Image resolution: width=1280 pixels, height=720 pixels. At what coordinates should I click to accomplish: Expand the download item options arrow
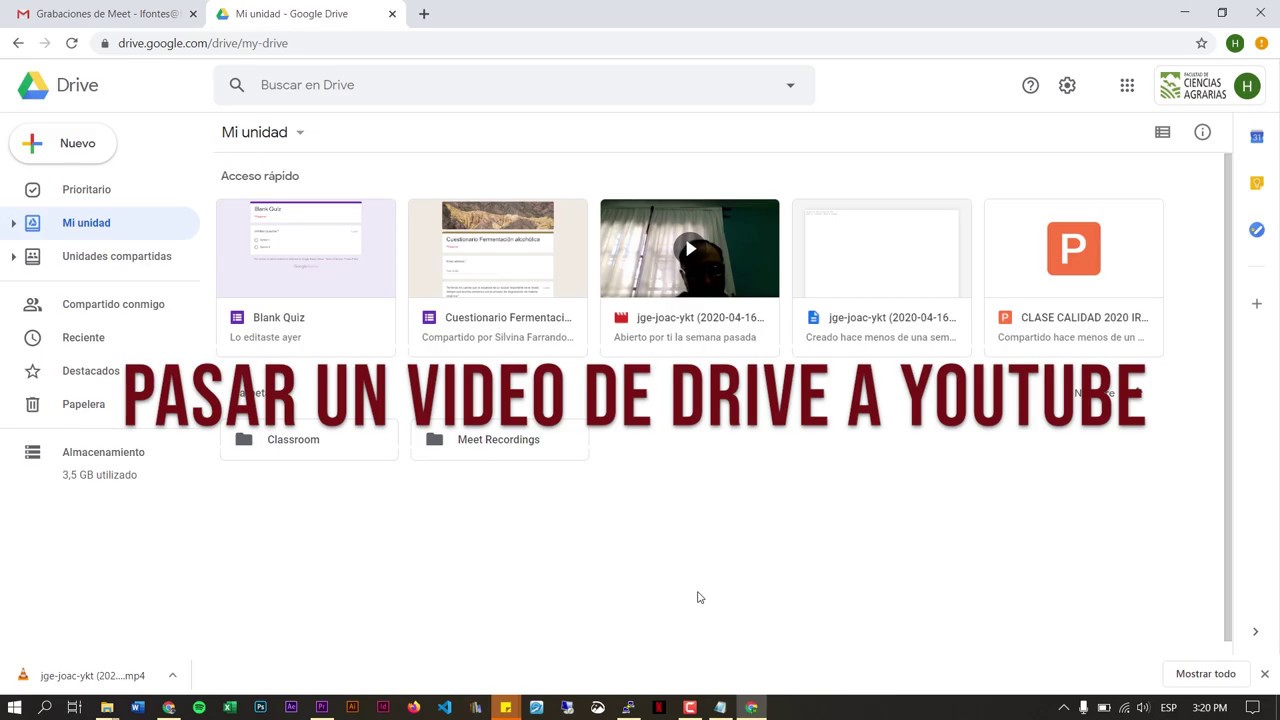pos(172,675)
